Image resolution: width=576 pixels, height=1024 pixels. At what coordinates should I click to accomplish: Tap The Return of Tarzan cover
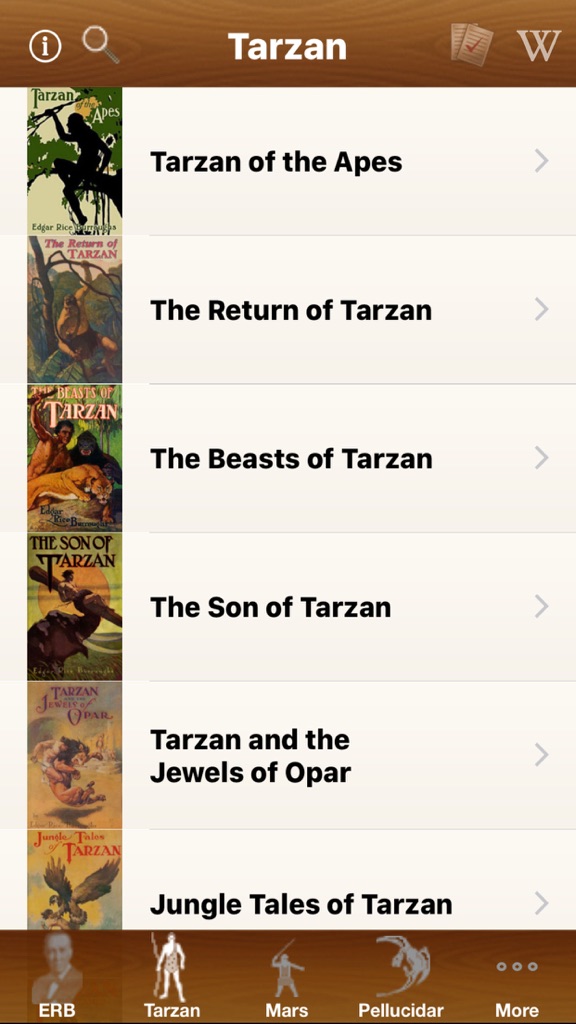pyautogui.click(x=74, y=310)
